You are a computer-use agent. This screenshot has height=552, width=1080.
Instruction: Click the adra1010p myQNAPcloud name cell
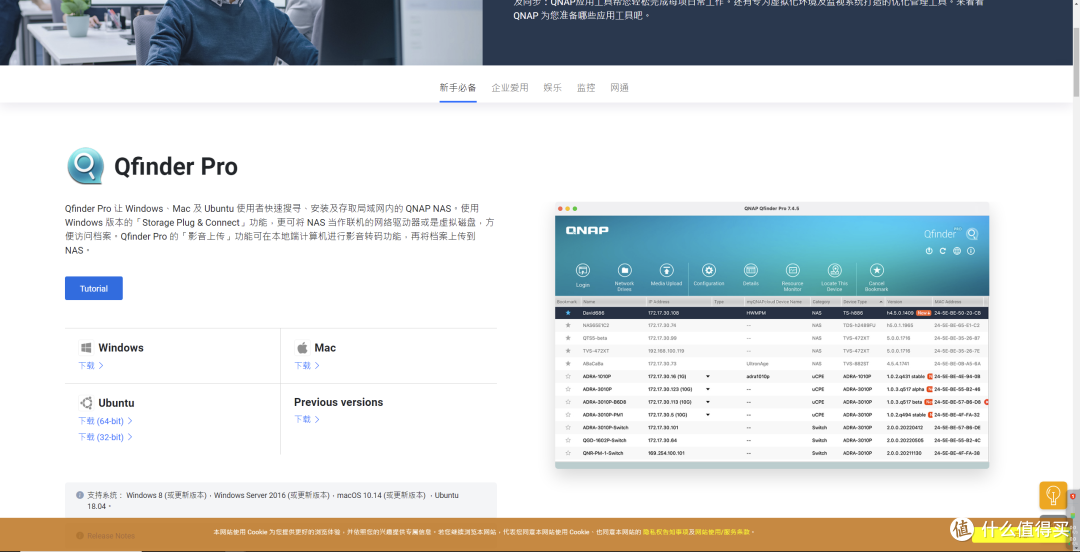coord(758,377)
